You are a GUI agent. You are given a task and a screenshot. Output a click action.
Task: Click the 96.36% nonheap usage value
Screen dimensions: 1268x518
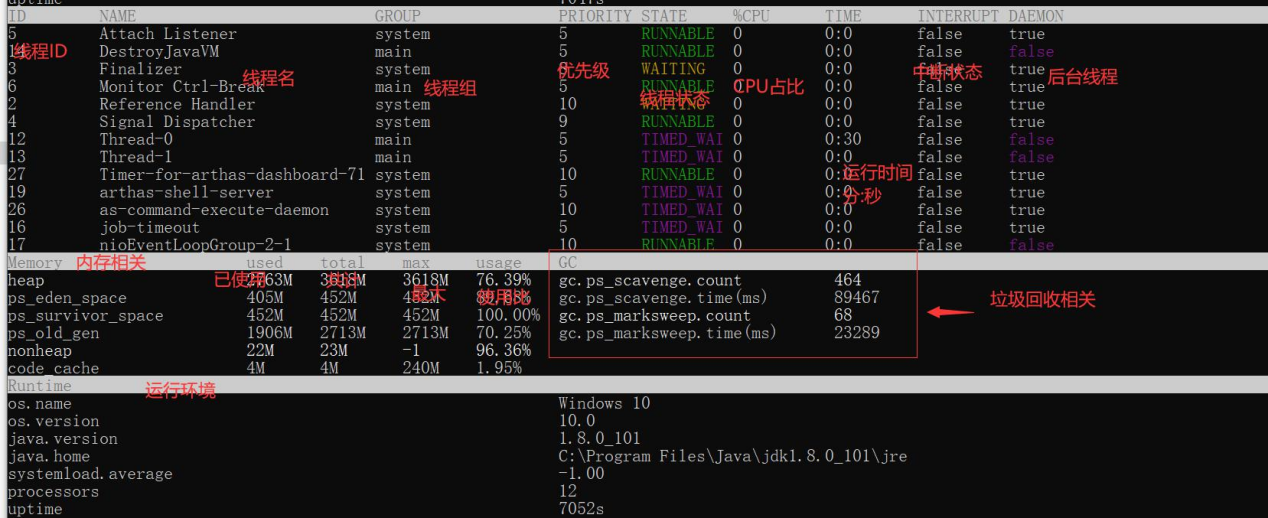coord(503,351)
